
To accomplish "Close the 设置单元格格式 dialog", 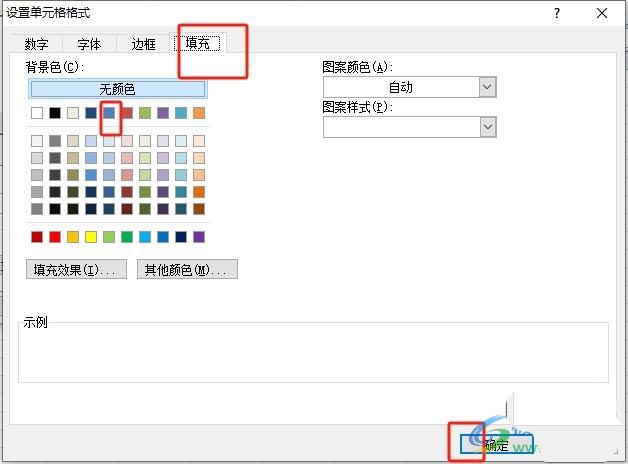I will click(x=602, y=13).
